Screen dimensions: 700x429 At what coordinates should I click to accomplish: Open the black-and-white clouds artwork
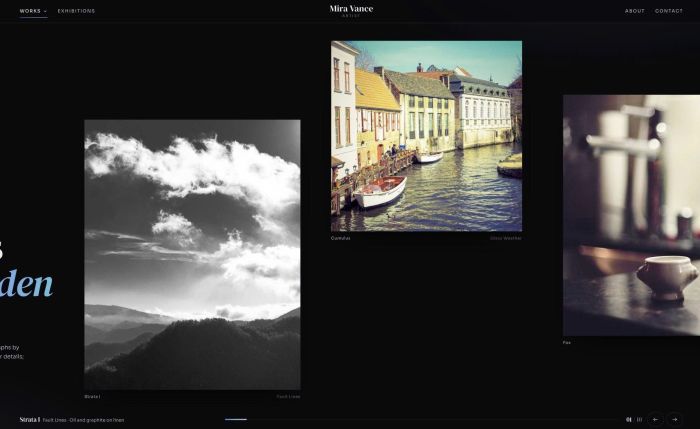click(192, 254)
